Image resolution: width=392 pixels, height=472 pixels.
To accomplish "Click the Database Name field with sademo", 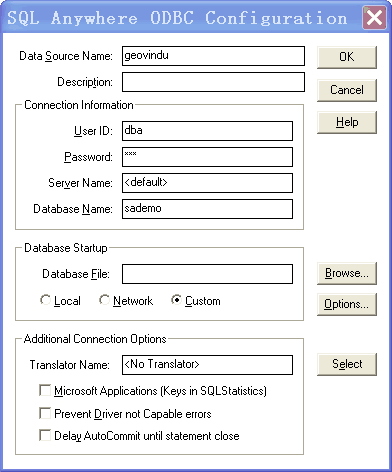I will point(207,209).
